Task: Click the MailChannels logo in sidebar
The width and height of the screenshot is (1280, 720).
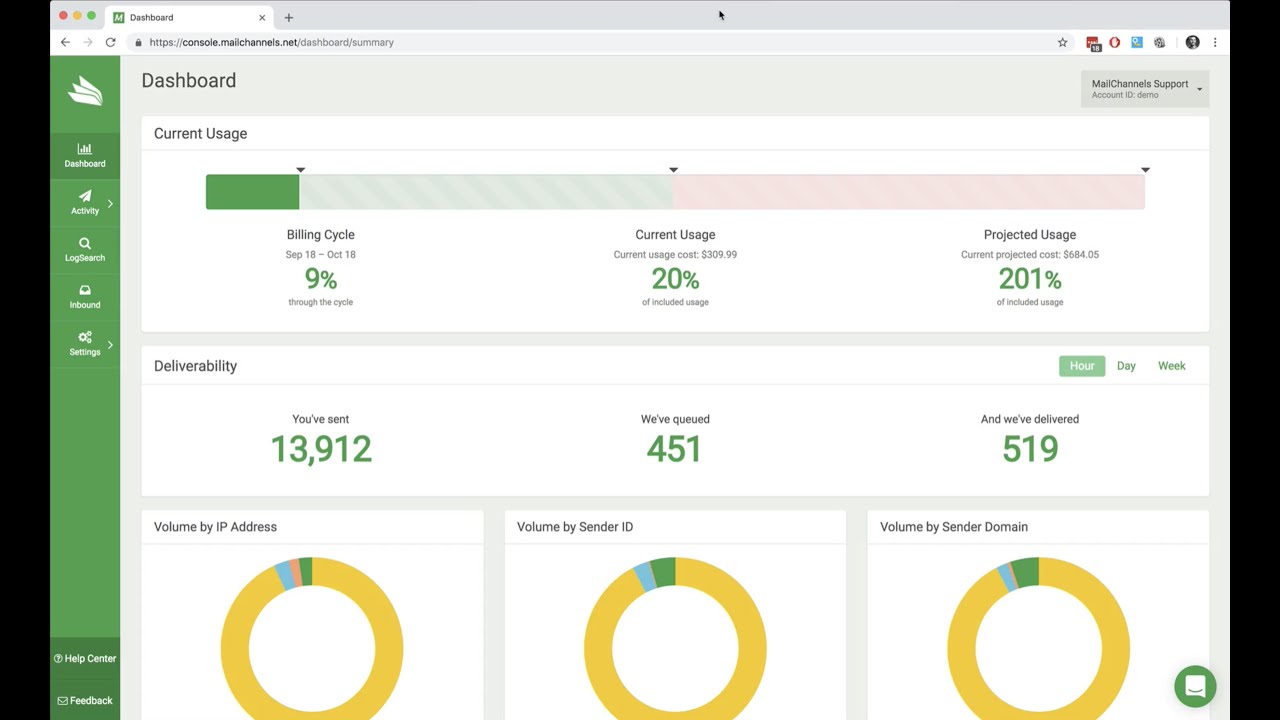Action: [x=85, y=90]
